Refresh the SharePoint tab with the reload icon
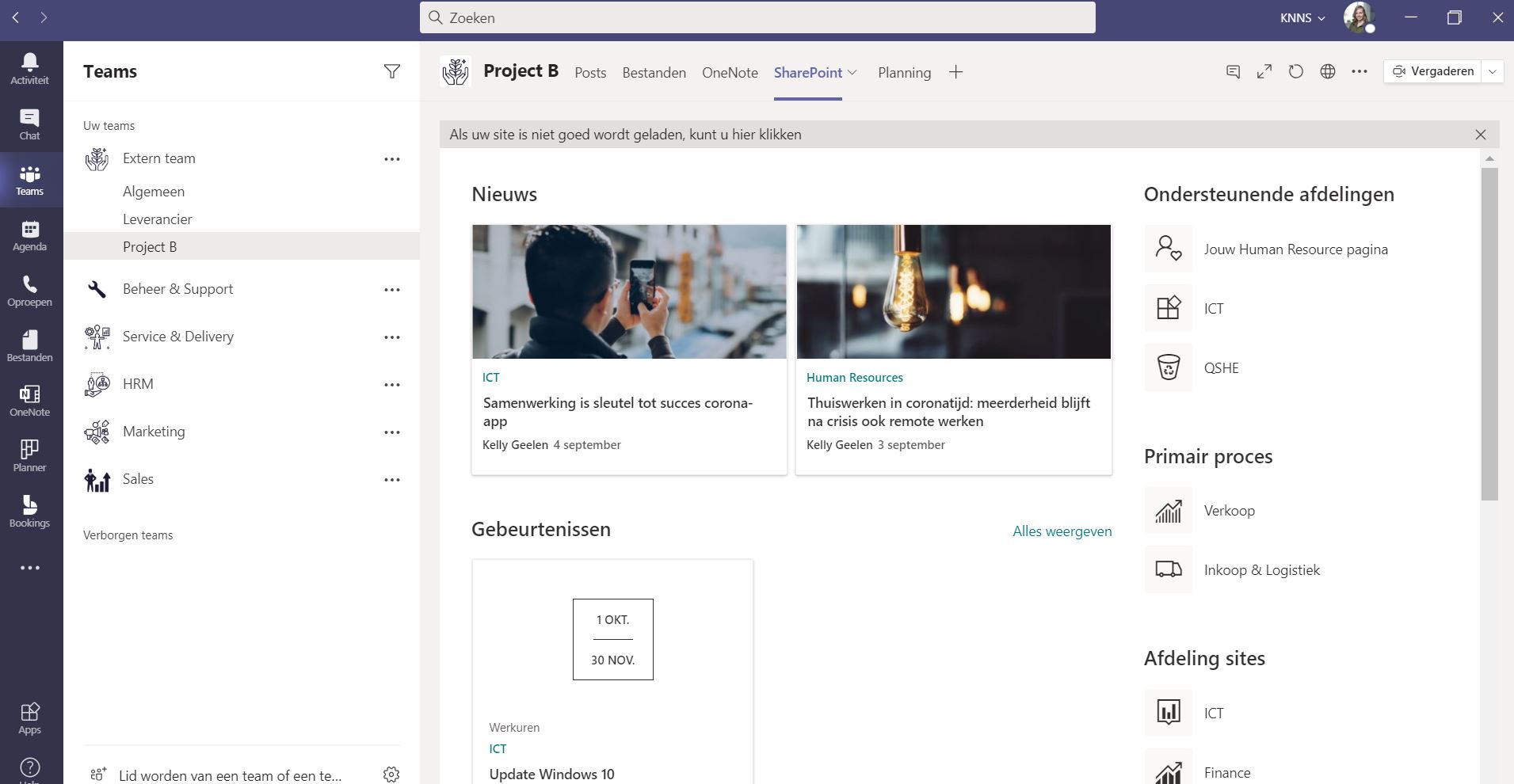The width and height of the screenshot is (1514, 784). pyautogui.click(x=1295, y=71)
